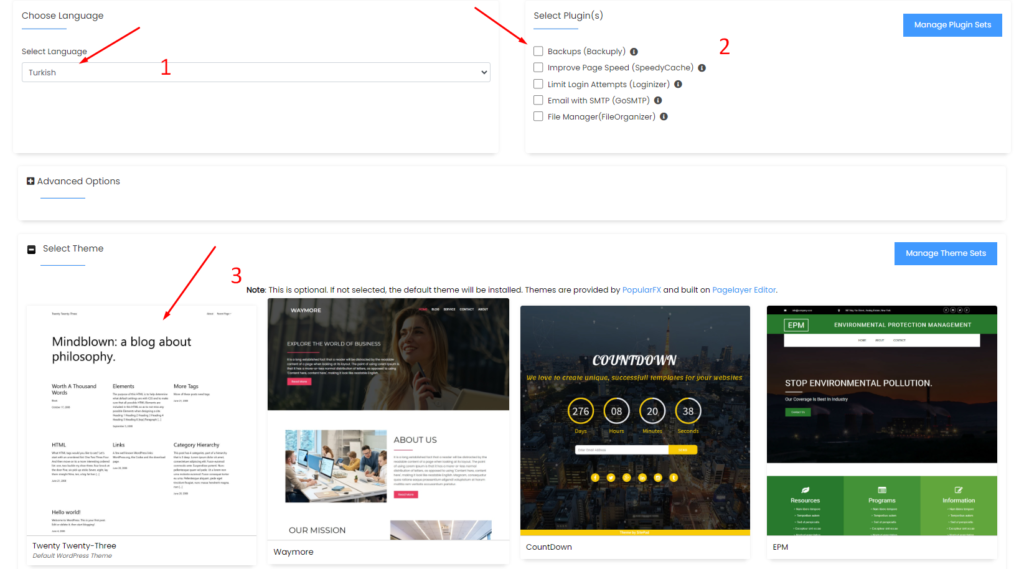The height and width of the screenshot is (569, 1024).
Task: Open the PopularFX link
Action: [x=641, y=290]
